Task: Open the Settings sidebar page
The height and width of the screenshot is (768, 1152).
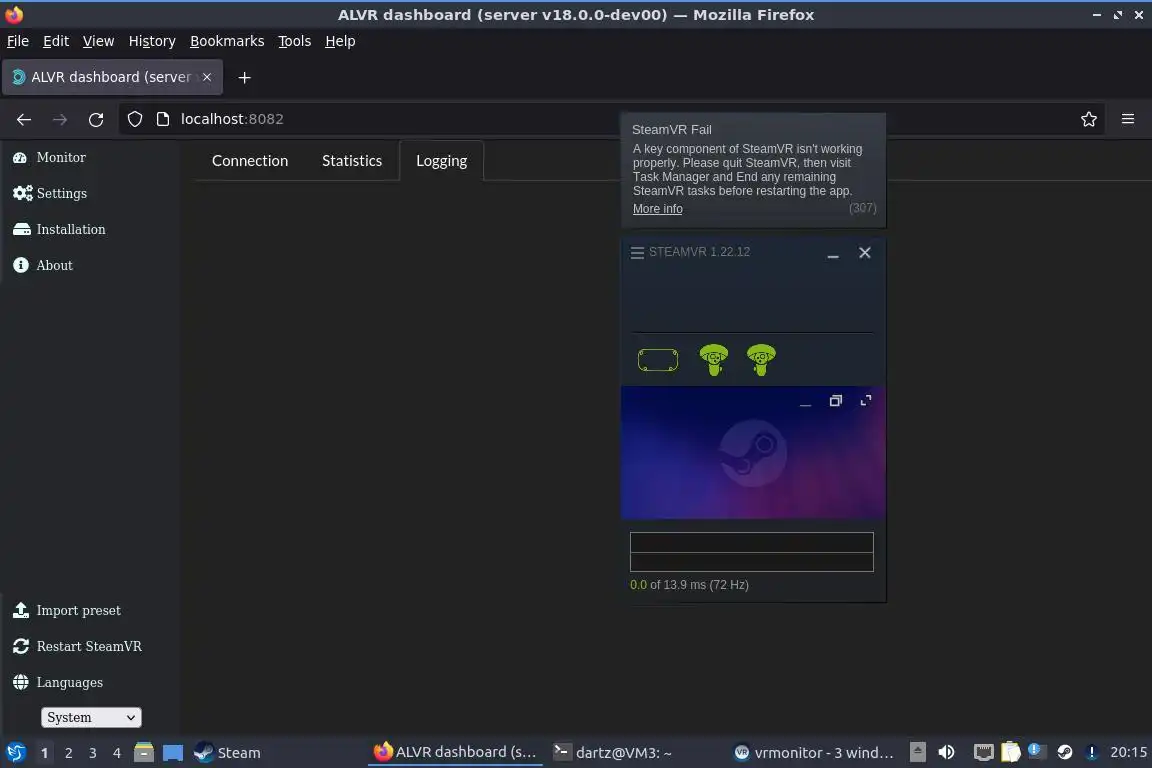Action: (x=50, y=193)
